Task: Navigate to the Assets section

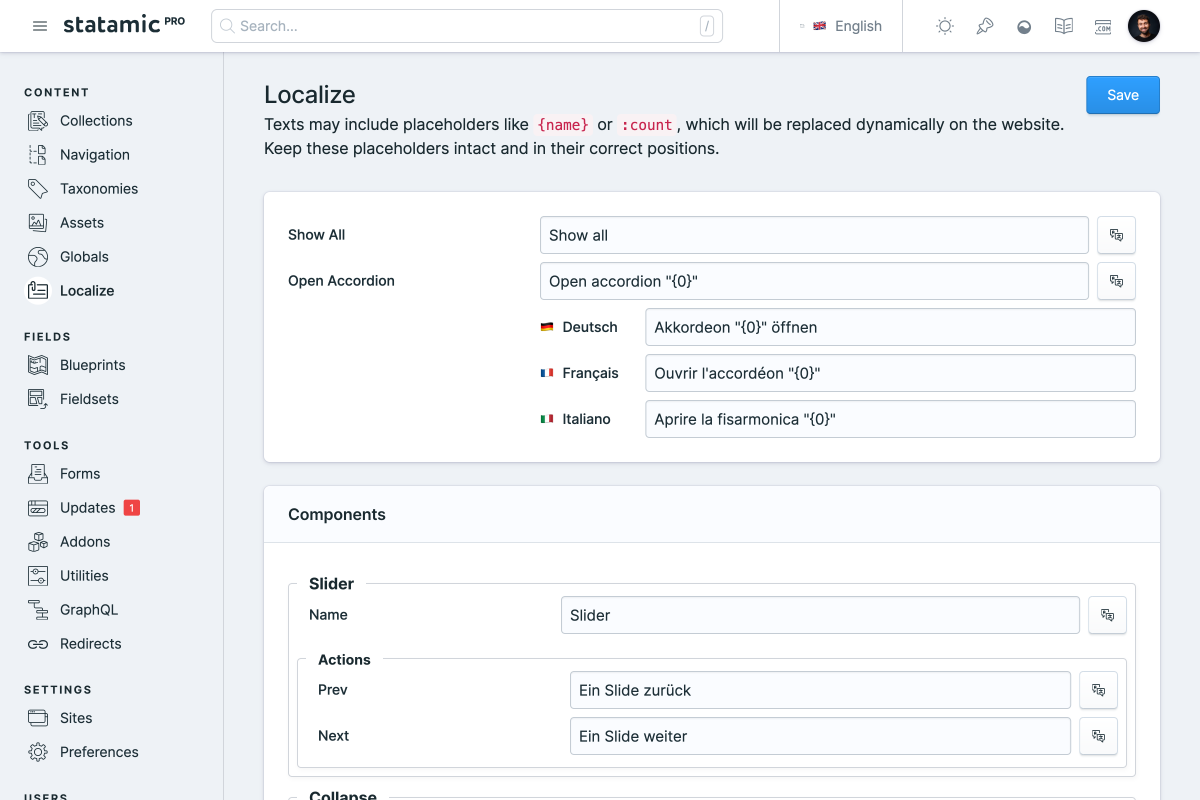Action: (81, 223)
